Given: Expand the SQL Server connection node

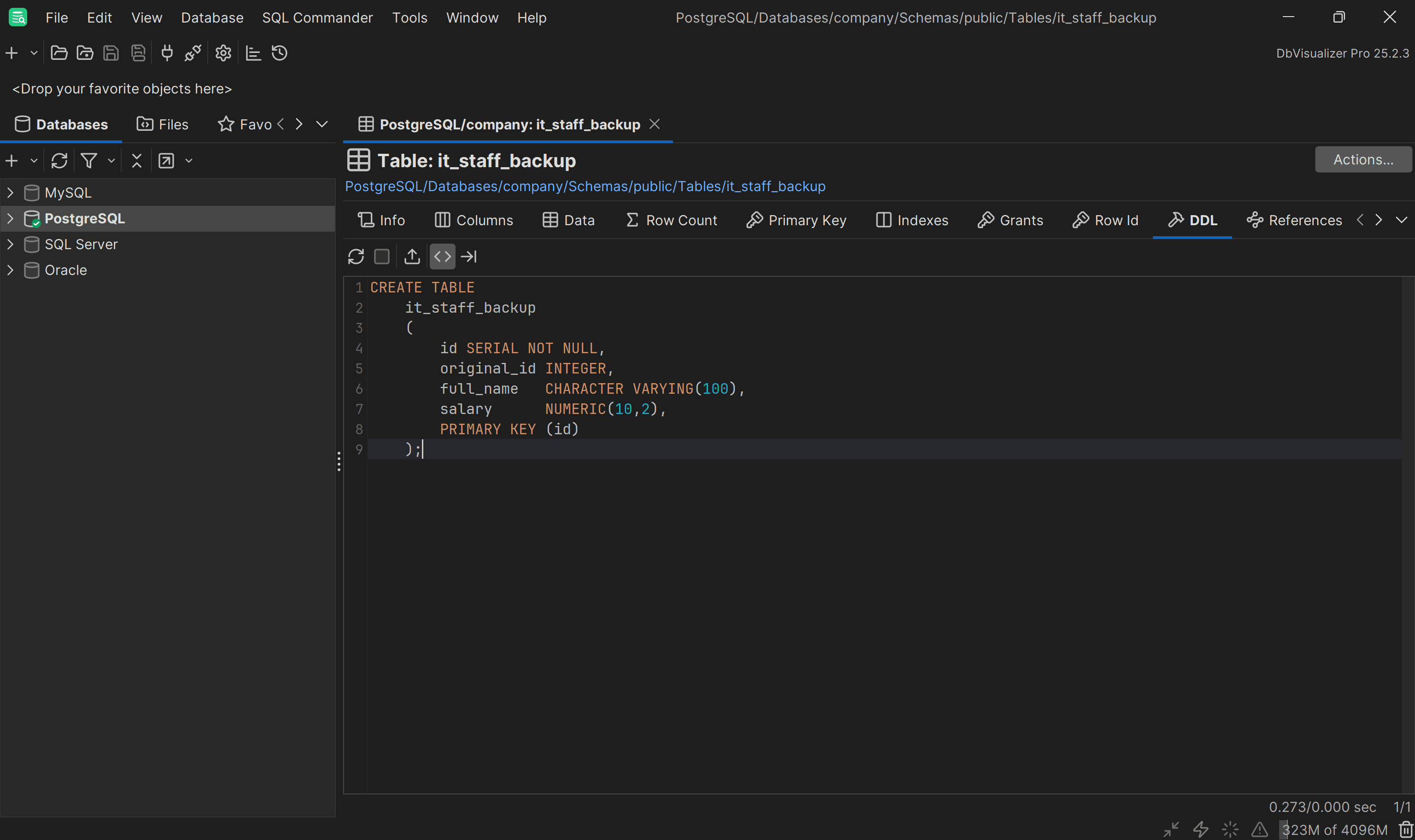Looking at the screenshot, I should tap(10, 244).
